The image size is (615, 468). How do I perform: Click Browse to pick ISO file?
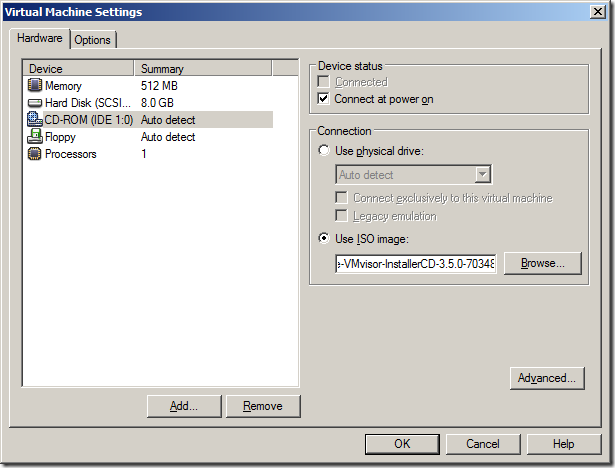(542, 264)
